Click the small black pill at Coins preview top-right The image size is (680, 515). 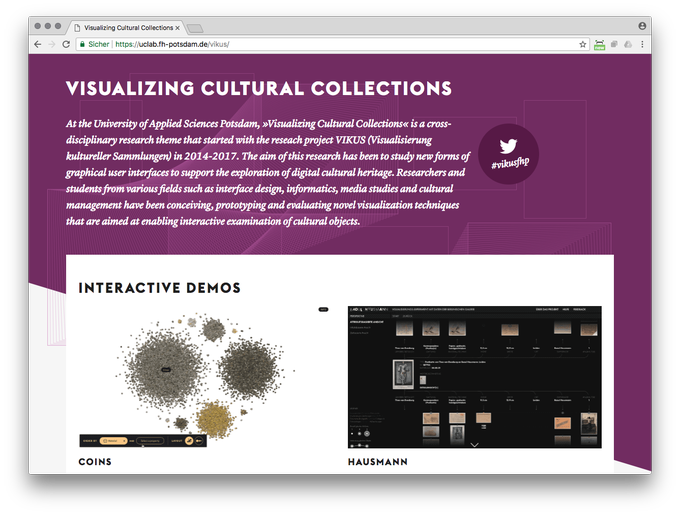324,310
